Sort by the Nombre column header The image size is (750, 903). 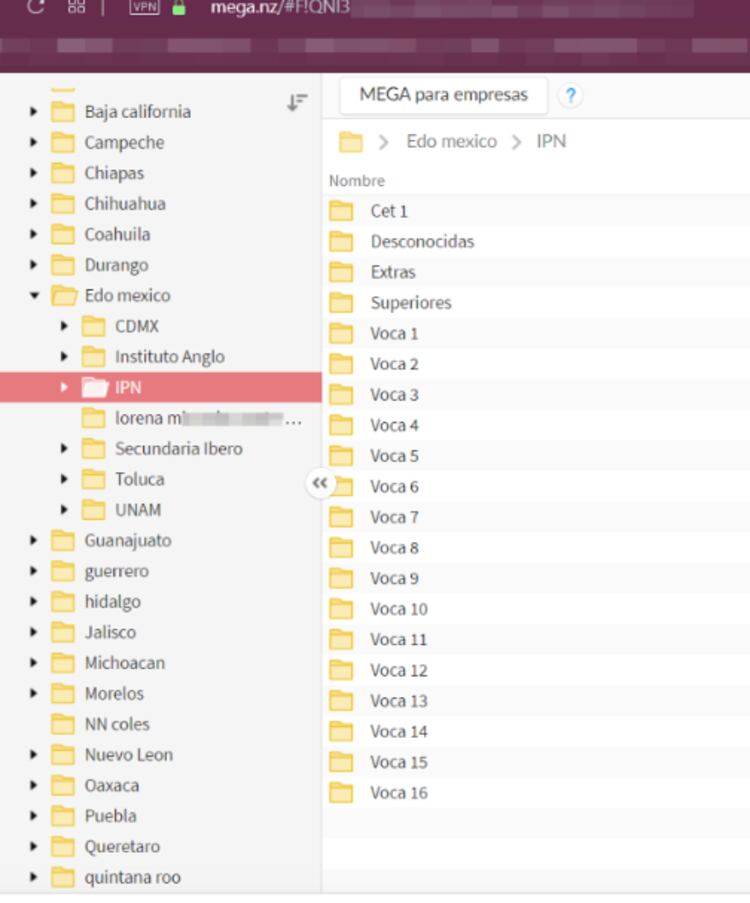pyautogui.click(x=357, y=181)
